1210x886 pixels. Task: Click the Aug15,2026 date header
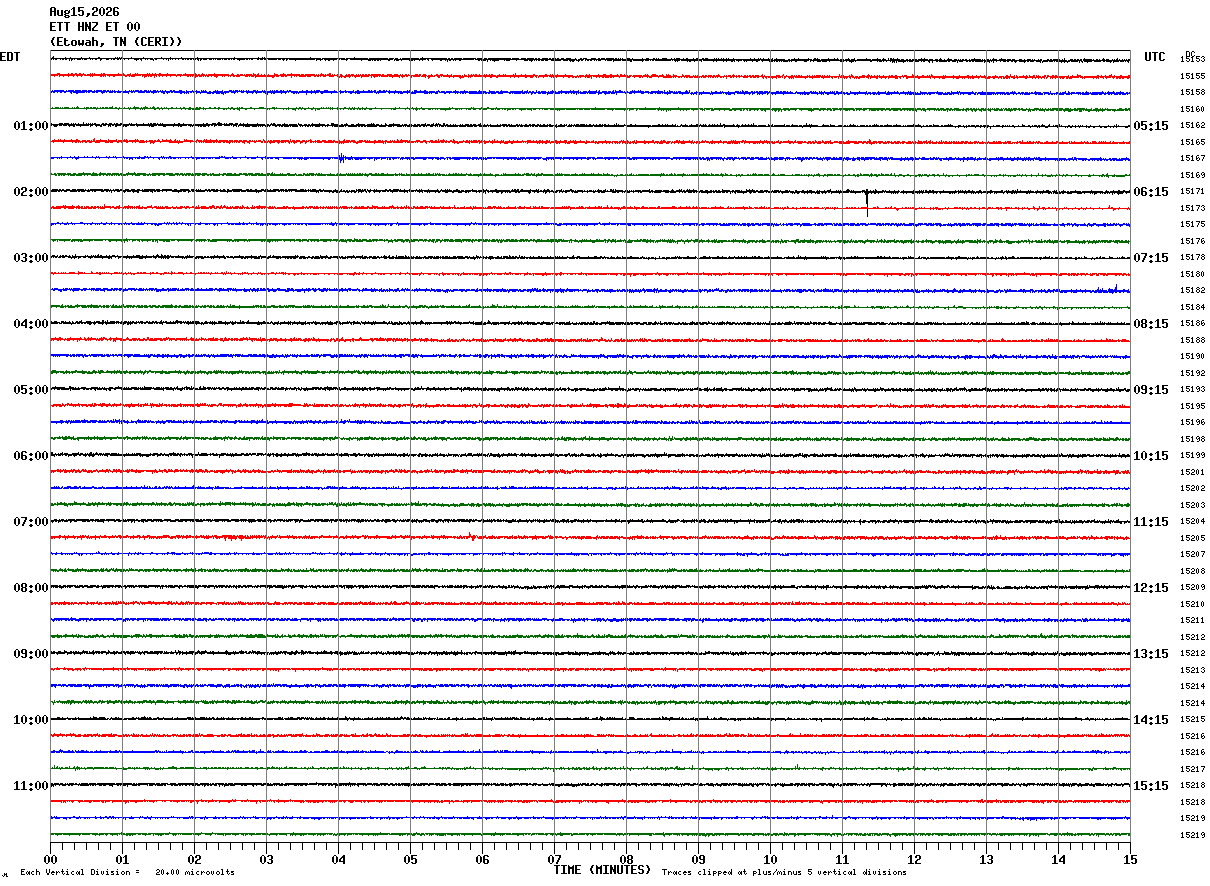click(x=85, y=12)
